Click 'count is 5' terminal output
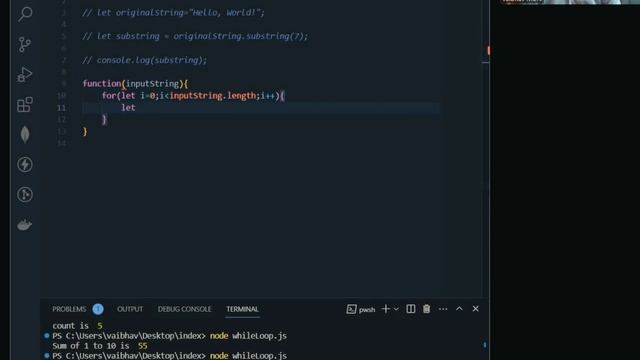This screenshot has width=640, height=360. (x=78, y=326)
